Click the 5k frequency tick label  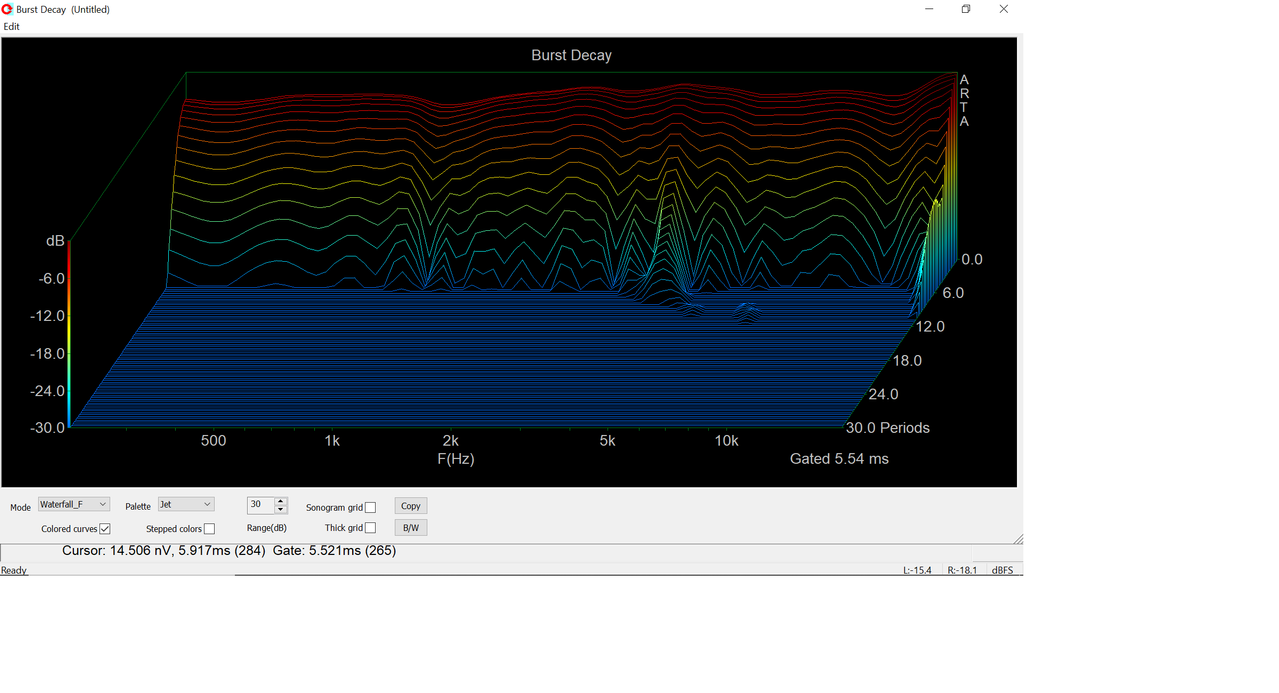click(607, 441)
